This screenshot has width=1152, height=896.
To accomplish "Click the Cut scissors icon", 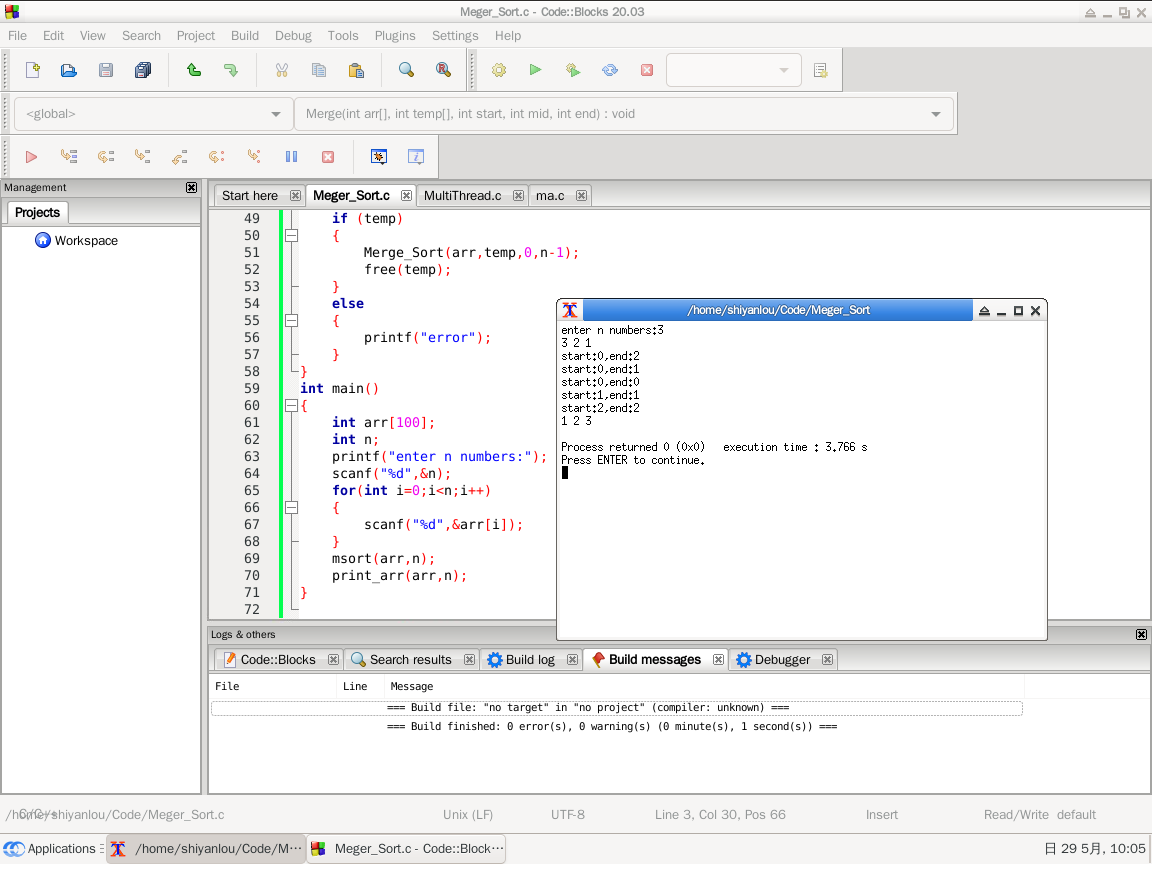I will (x=282, y=70).
